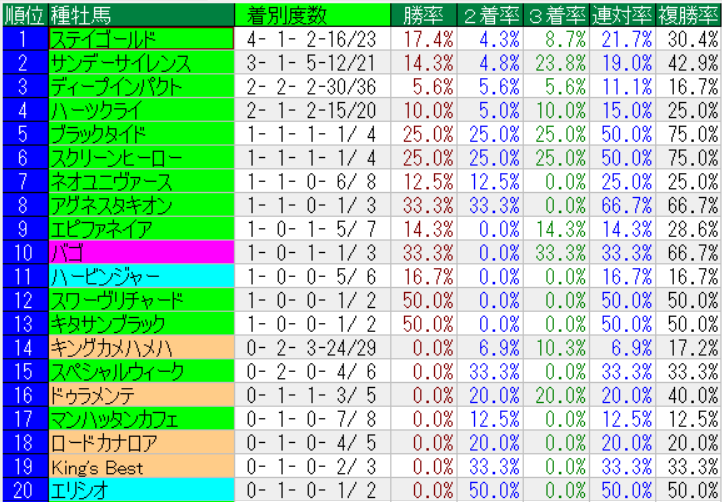Sort by the 勝率 column header
Viewport: 722px width, 502px height.
tap(424, 14)
